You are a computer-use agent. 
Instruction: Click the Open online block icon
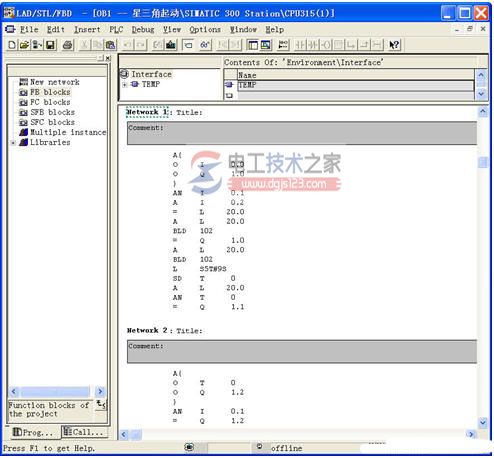(x=37, y=45)
